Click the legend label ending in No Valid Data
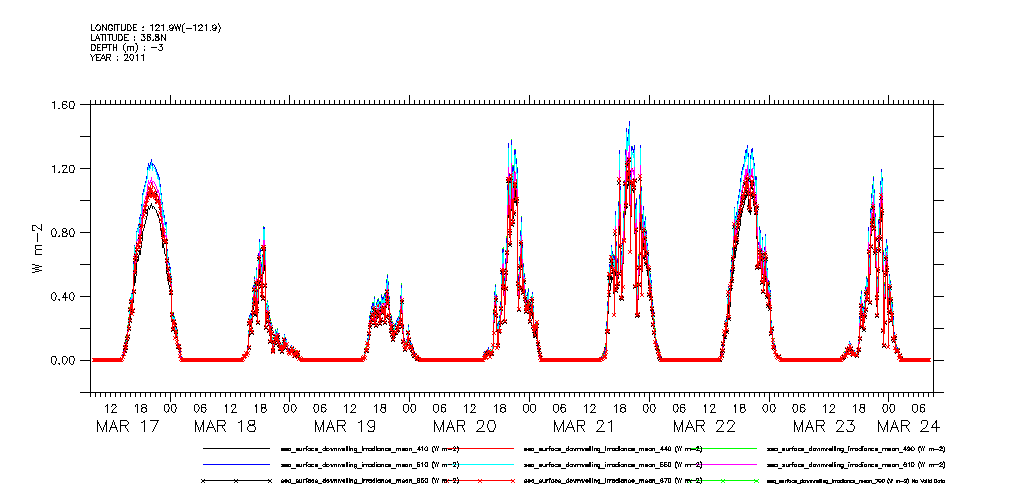Screen dimensions: 1009x504 tap(856, 481)
